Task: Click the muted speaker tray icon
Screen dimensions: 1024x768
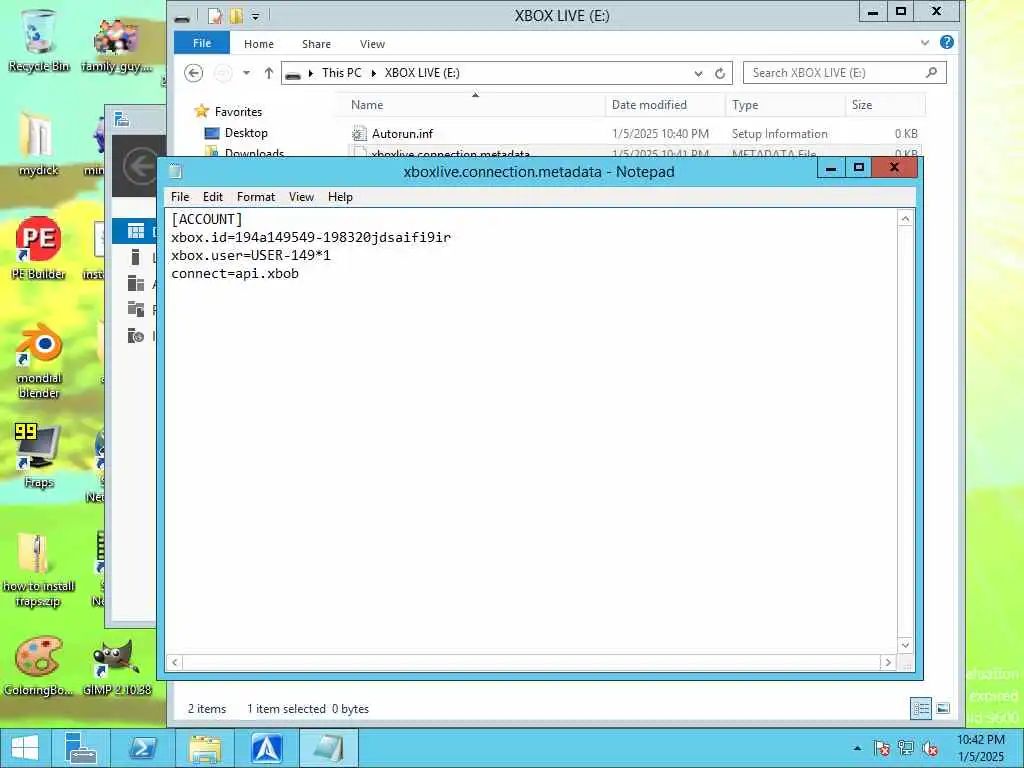Action: (x=930, y=748)
